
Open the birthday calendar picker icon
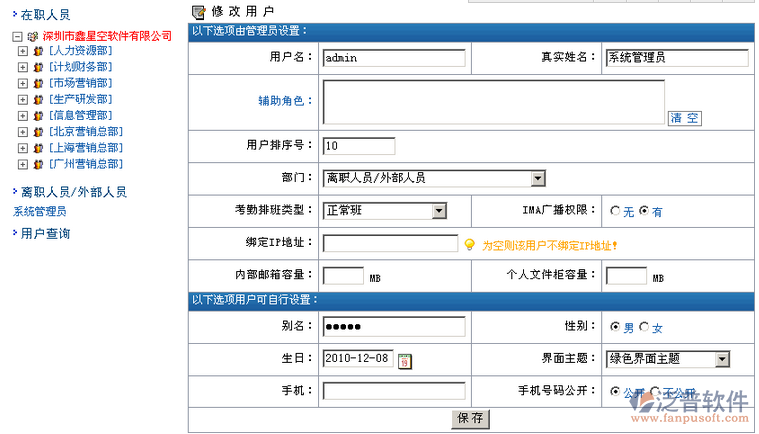[405, 361]
